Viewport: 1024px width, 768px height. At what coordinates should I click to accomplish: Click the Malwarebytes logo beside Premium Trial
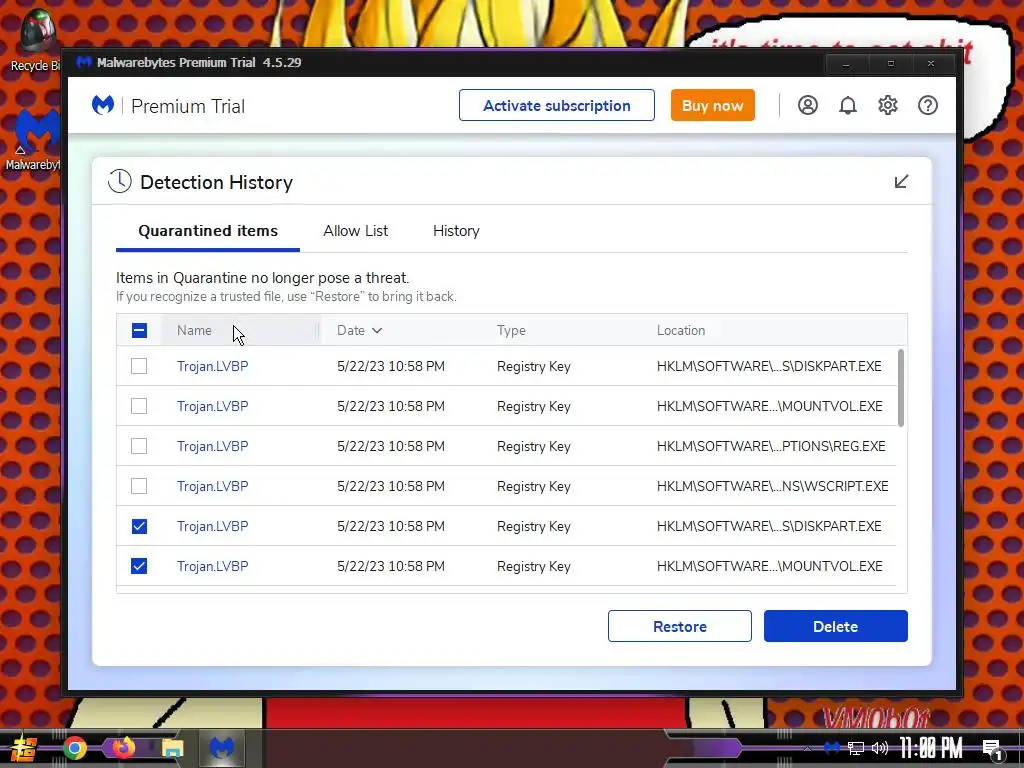click(x=103, y=105)
